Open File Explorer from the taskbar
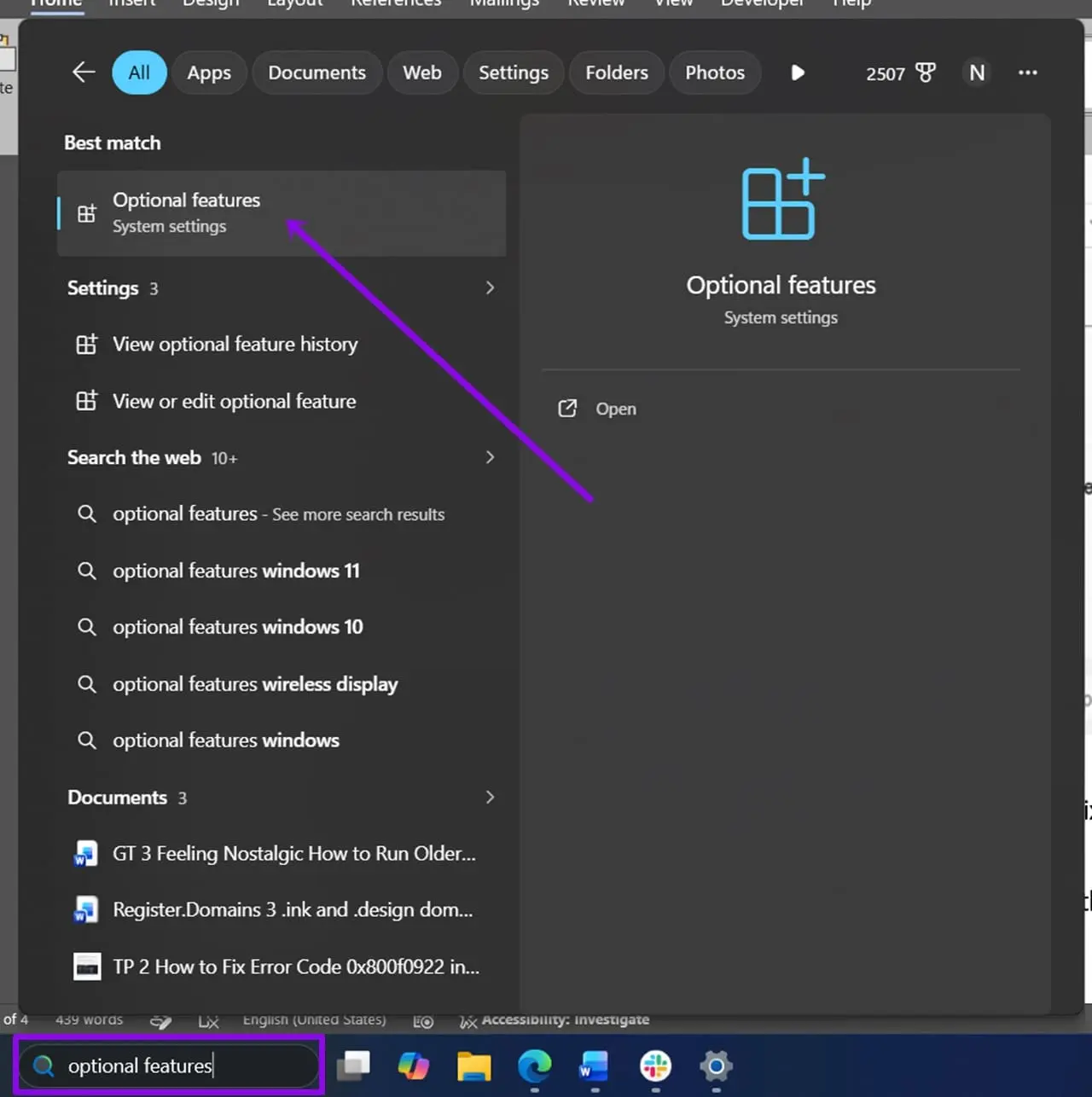 tap(473, 1065)
